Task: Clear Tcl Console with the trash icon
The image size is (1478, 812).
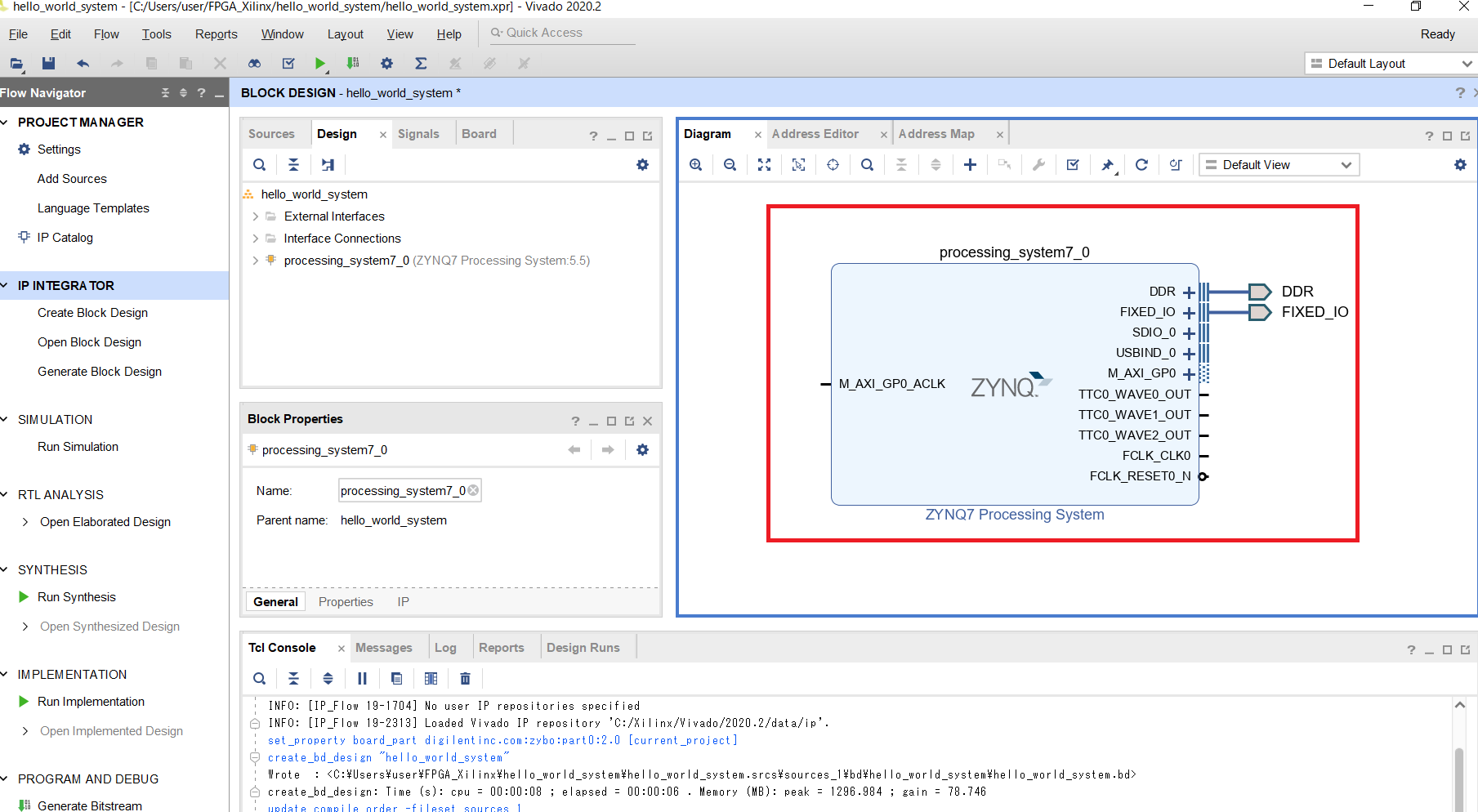Action: click(465, 679)
